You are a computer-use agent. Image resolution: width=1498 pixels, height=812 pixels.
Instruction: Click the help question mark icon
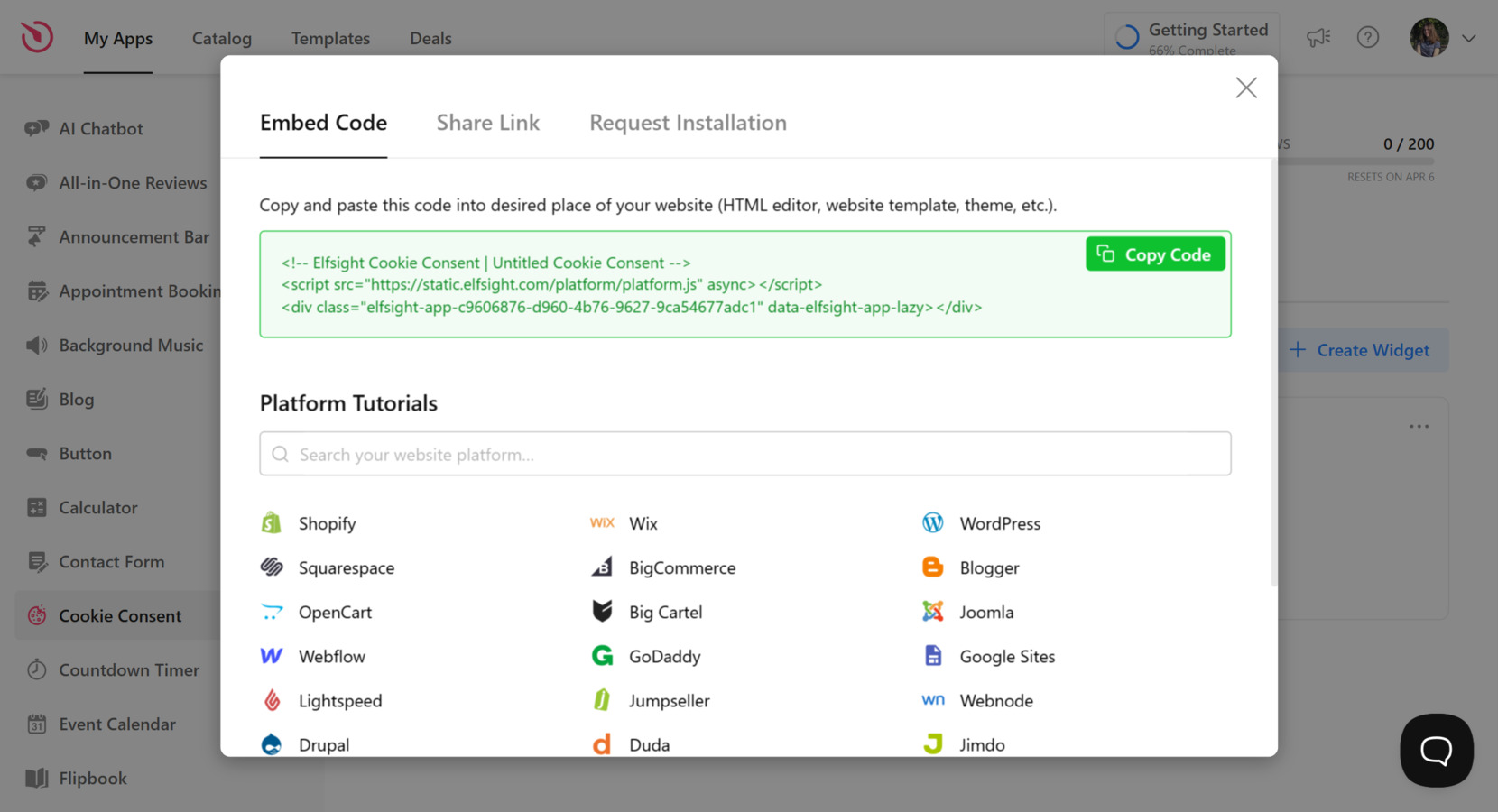point(1368,38)
